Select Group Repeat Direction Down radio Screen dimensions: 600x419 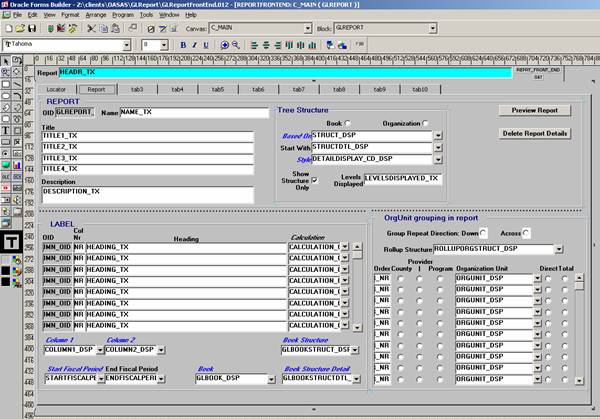pyautogui.click(x=483, y=233)
